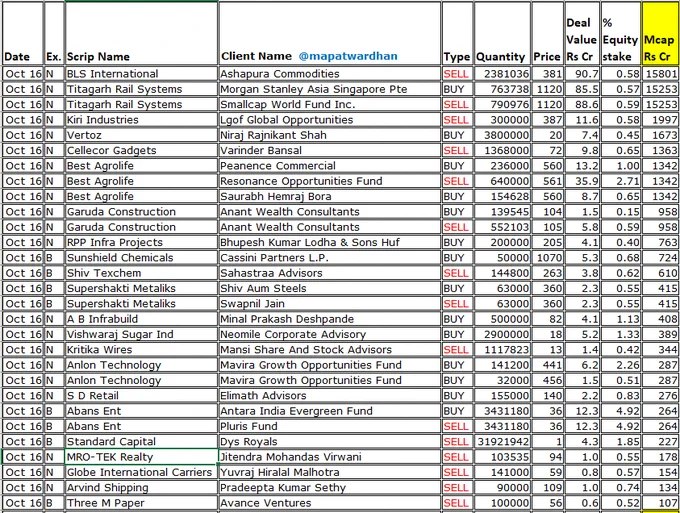Click equity stake 2.71 cell

pos(621,181)
